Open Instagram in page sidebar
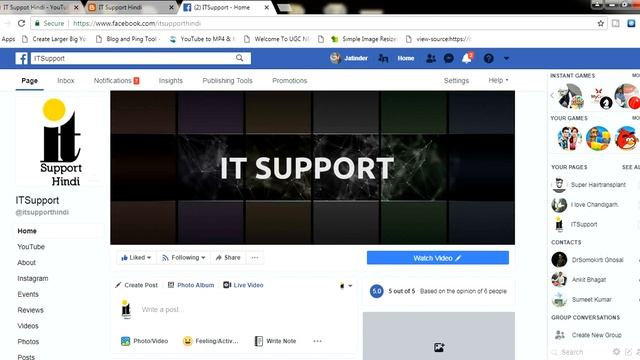 [x=33, y=278]
